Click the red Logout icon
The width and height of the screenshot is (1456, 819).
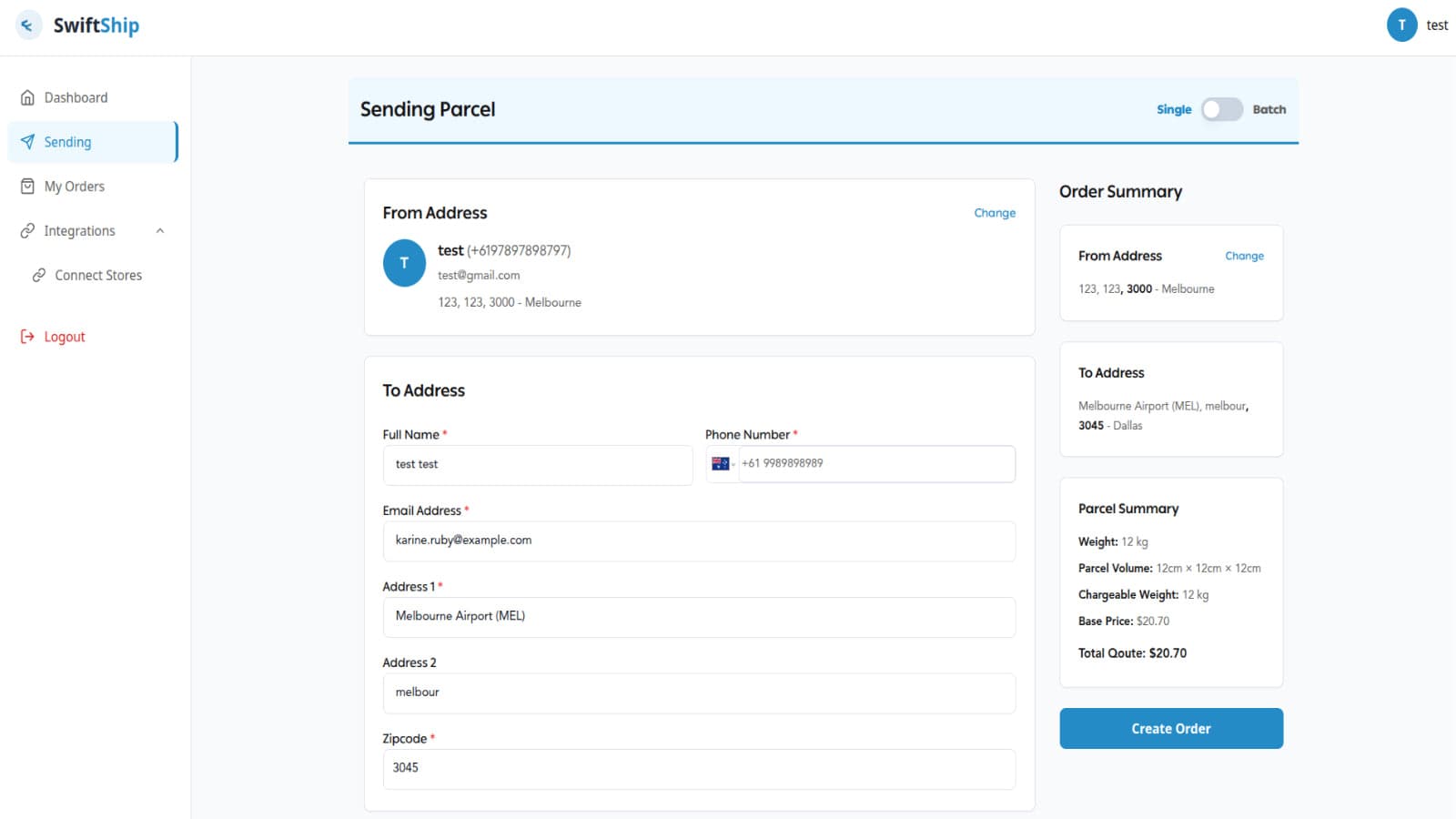click(x=27, y=337)
